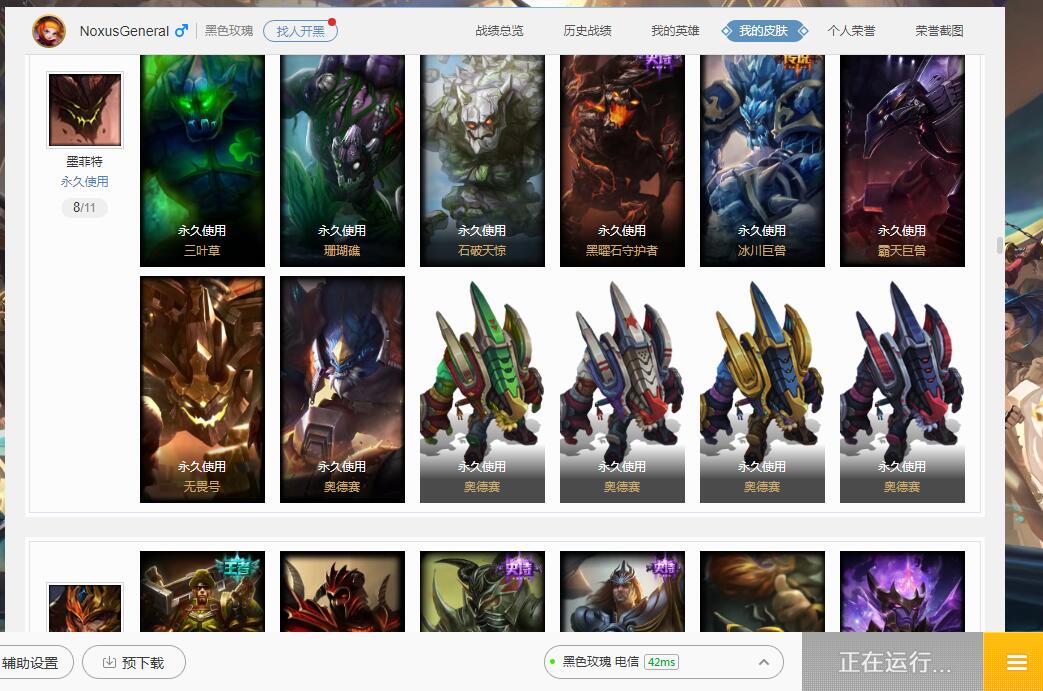Select the 我的皮肤 tab
This screenshot has height=691, width=1043.
tap(764, 31)
